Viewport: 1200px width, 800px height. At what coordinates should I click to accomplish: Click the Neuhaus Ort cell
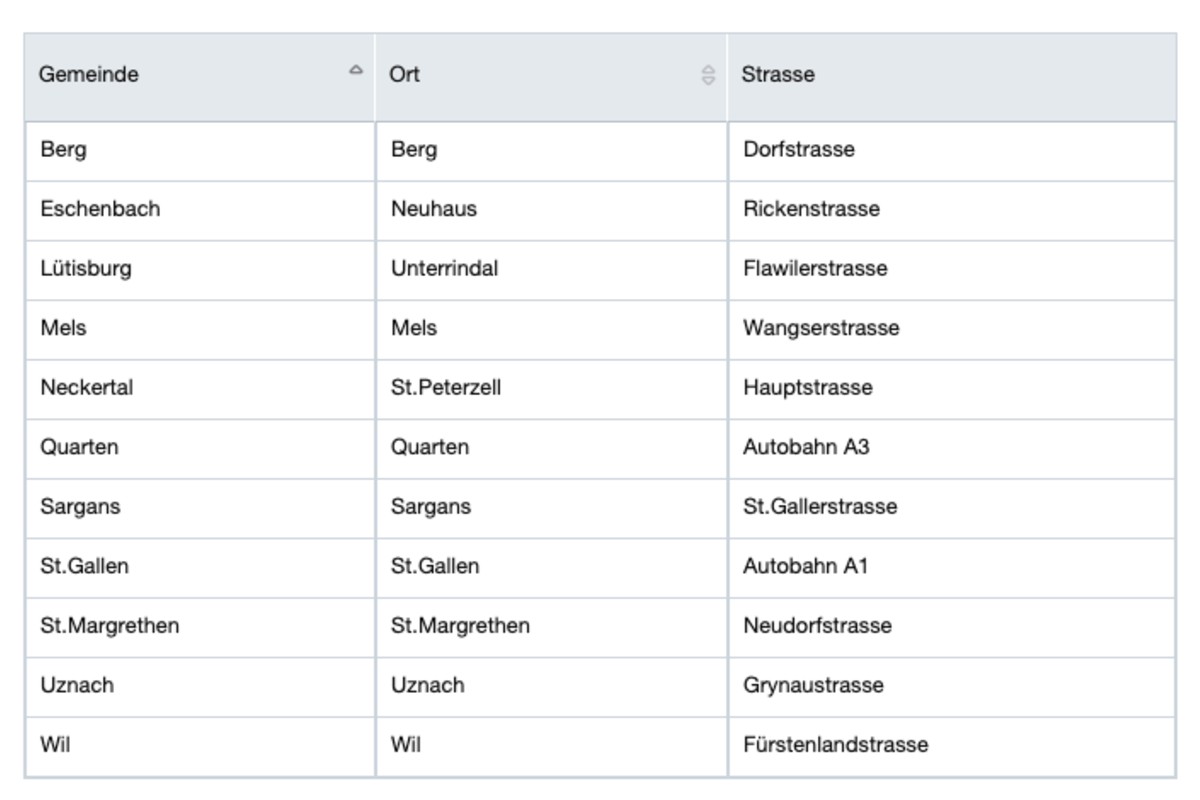[434, 210]
